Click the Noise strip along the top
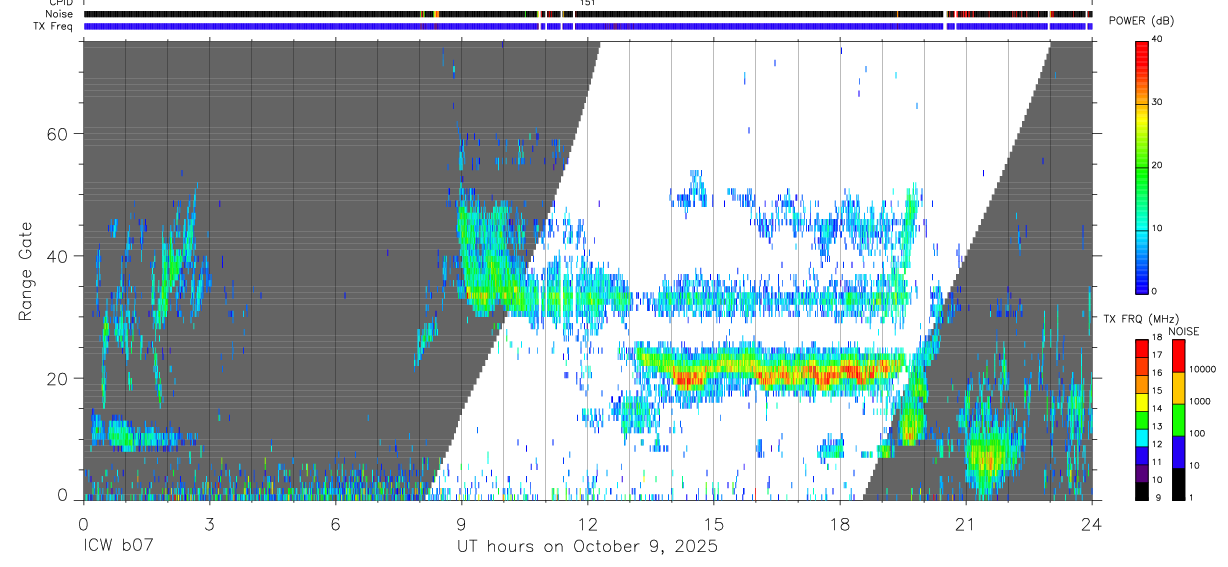Image resolution: width=1228 pixels, height=567 pixels. pos(587,14)
